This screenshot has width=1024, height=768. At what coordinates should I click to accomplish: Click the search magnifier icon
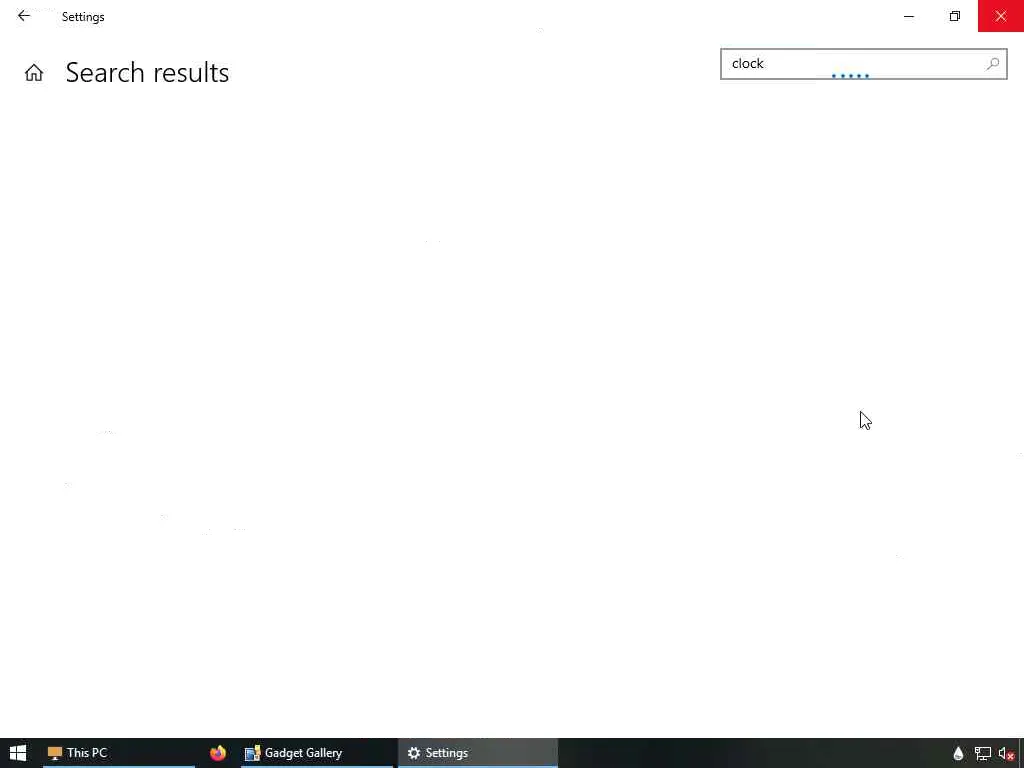pyautogui.click(x=992, y=64)
